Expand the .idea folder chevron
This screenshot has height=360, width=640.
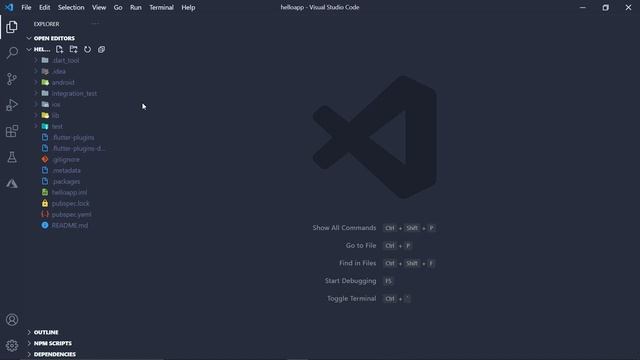36,71
